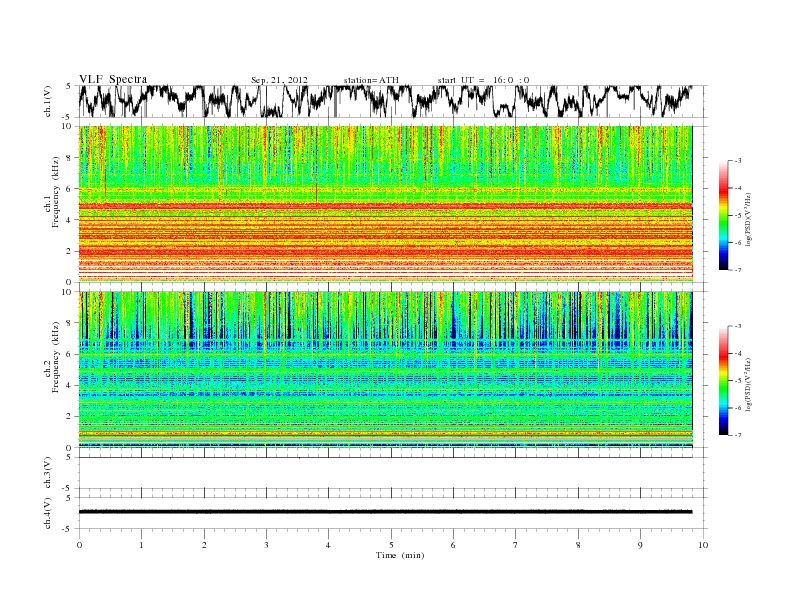Click the '10' tick on the time axis
This screenshot has width=792, height=612.
pyautogui.click(x=703, y=545)
